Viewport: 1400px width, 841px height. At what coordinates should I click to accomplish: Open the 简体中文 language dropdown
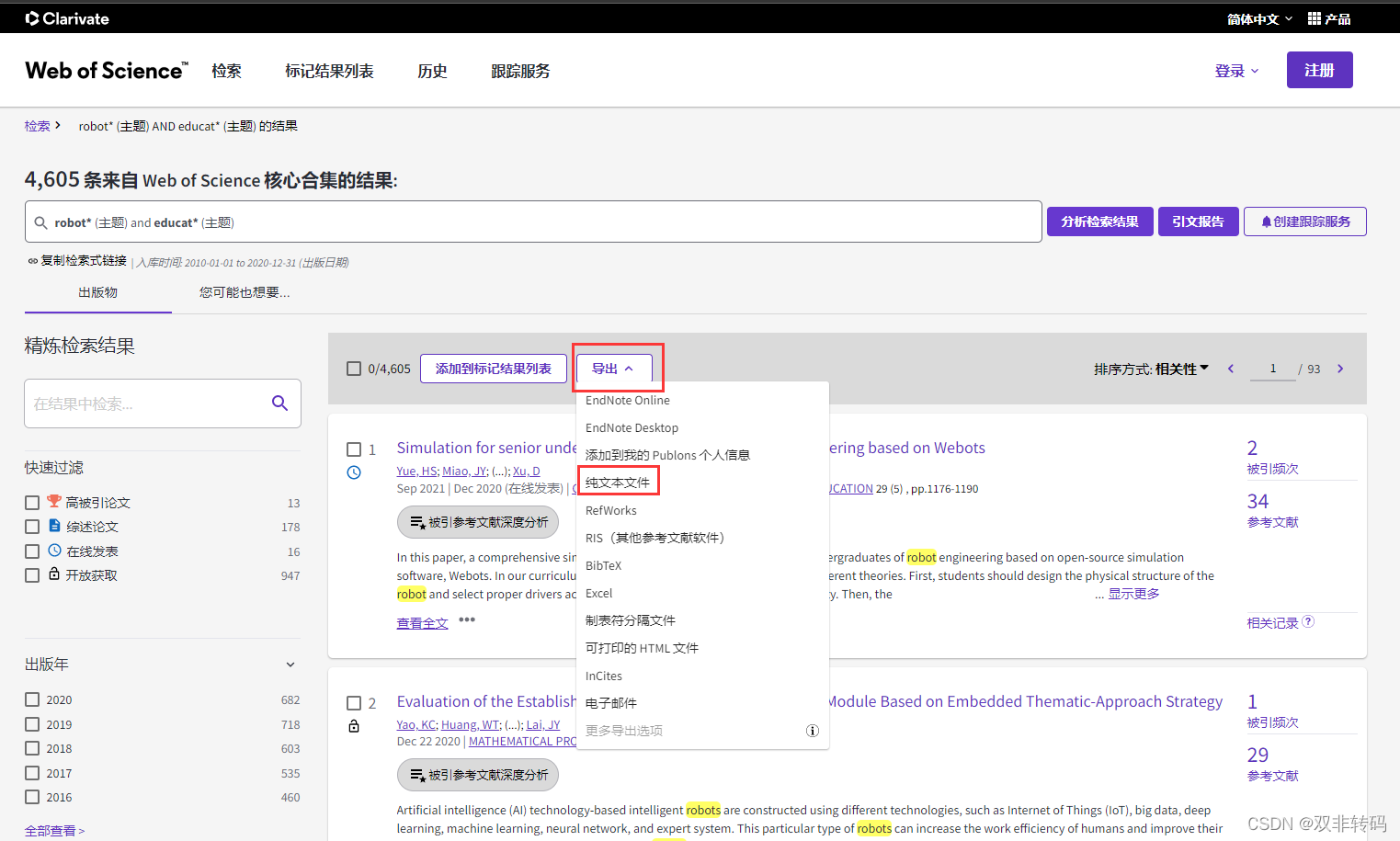pyautogui.click(x=1259, y=18)
